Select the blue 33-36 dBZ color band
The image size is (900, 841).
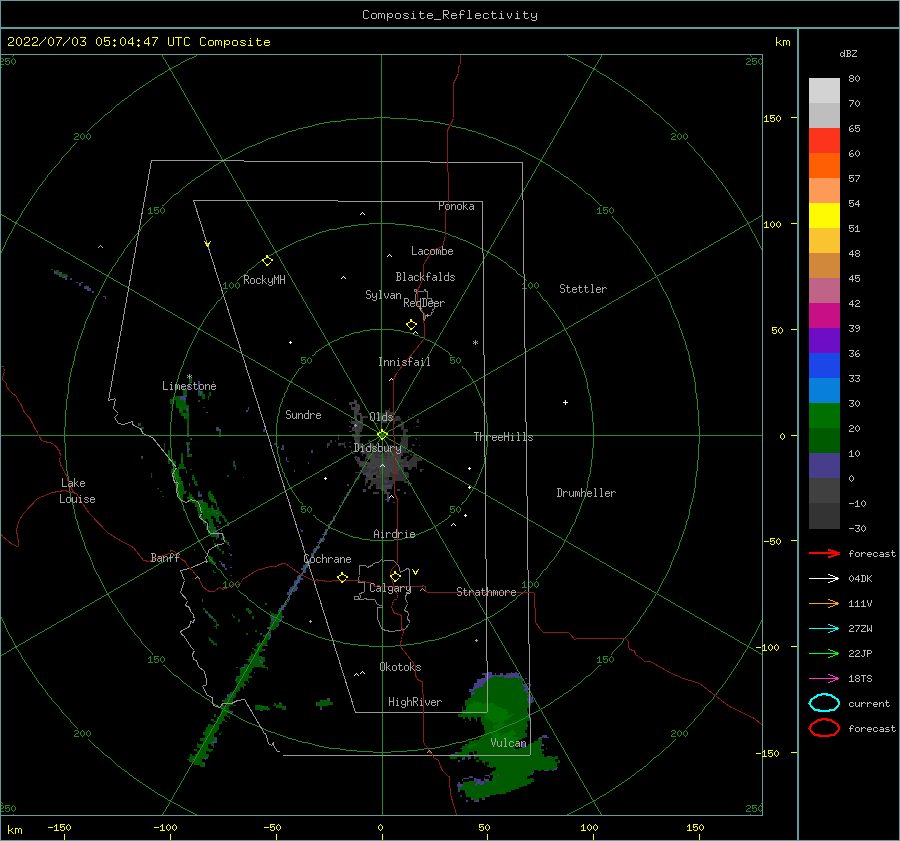point(824,366)
